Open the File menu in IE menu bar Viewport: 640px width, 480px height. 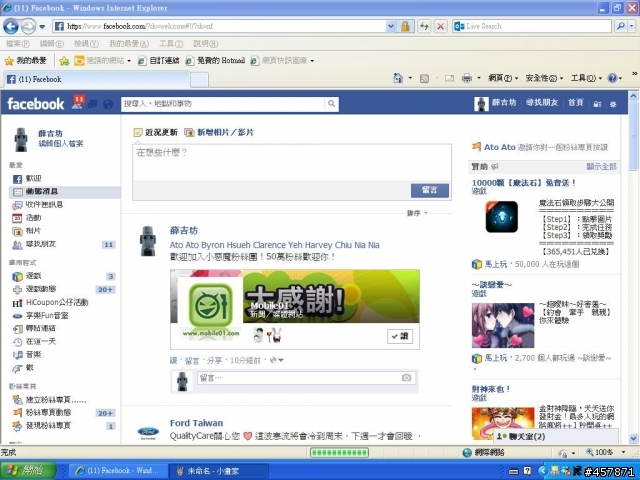coord(17,44)
